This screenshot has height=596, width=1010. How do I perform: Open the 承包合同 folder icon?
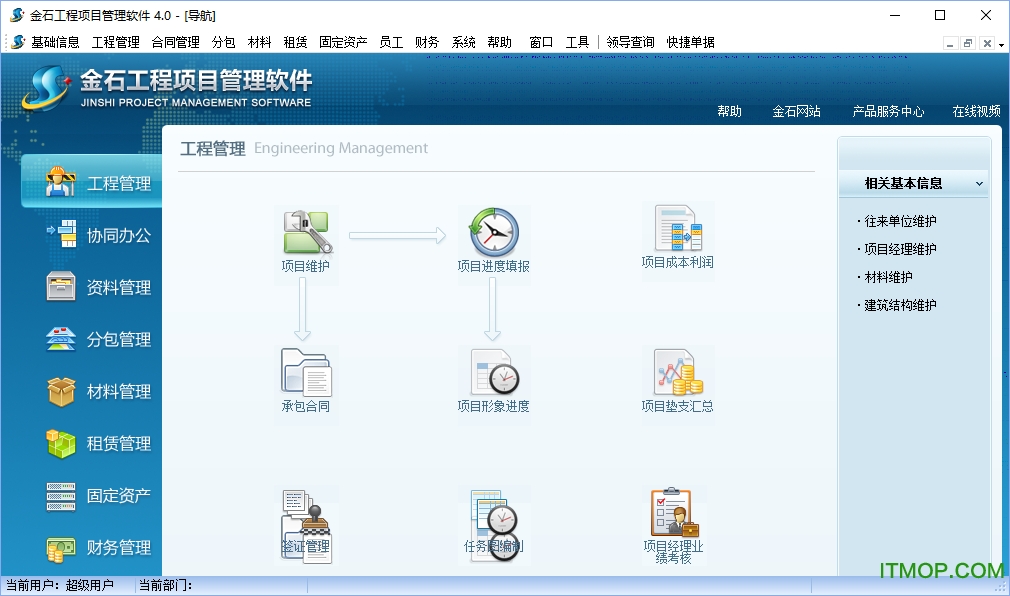[x=306, y=372]
